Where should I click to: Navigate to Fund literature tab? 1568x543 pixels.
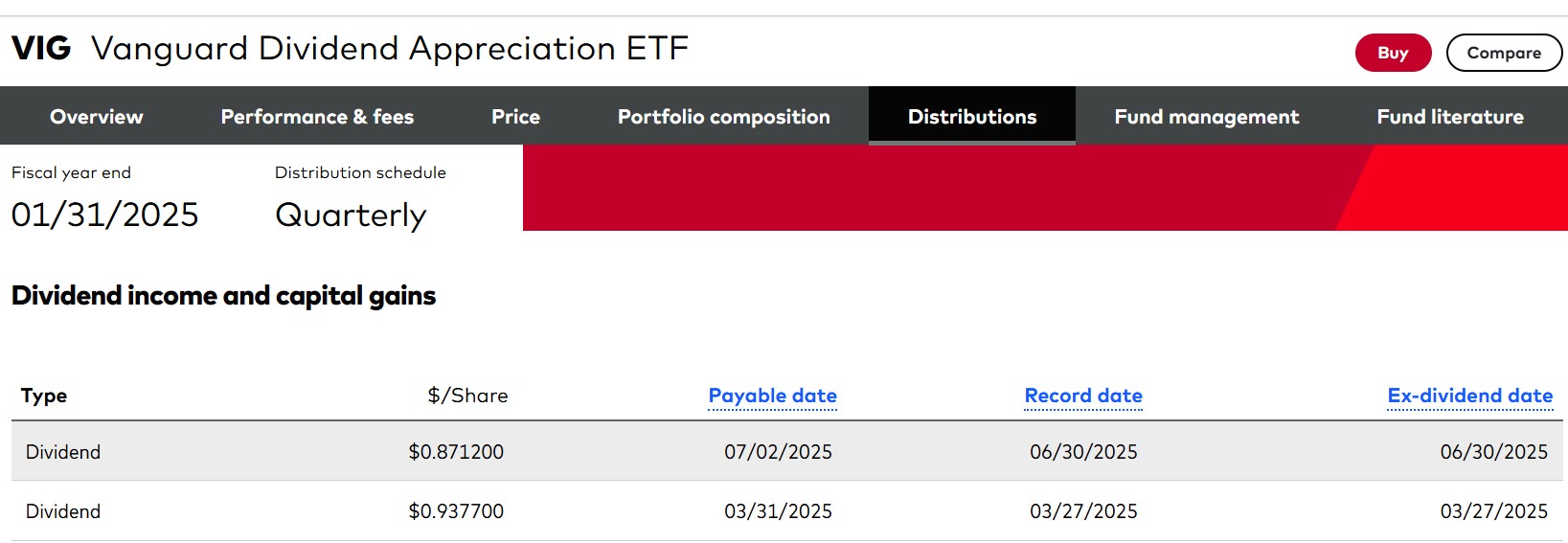[1449, 117]
